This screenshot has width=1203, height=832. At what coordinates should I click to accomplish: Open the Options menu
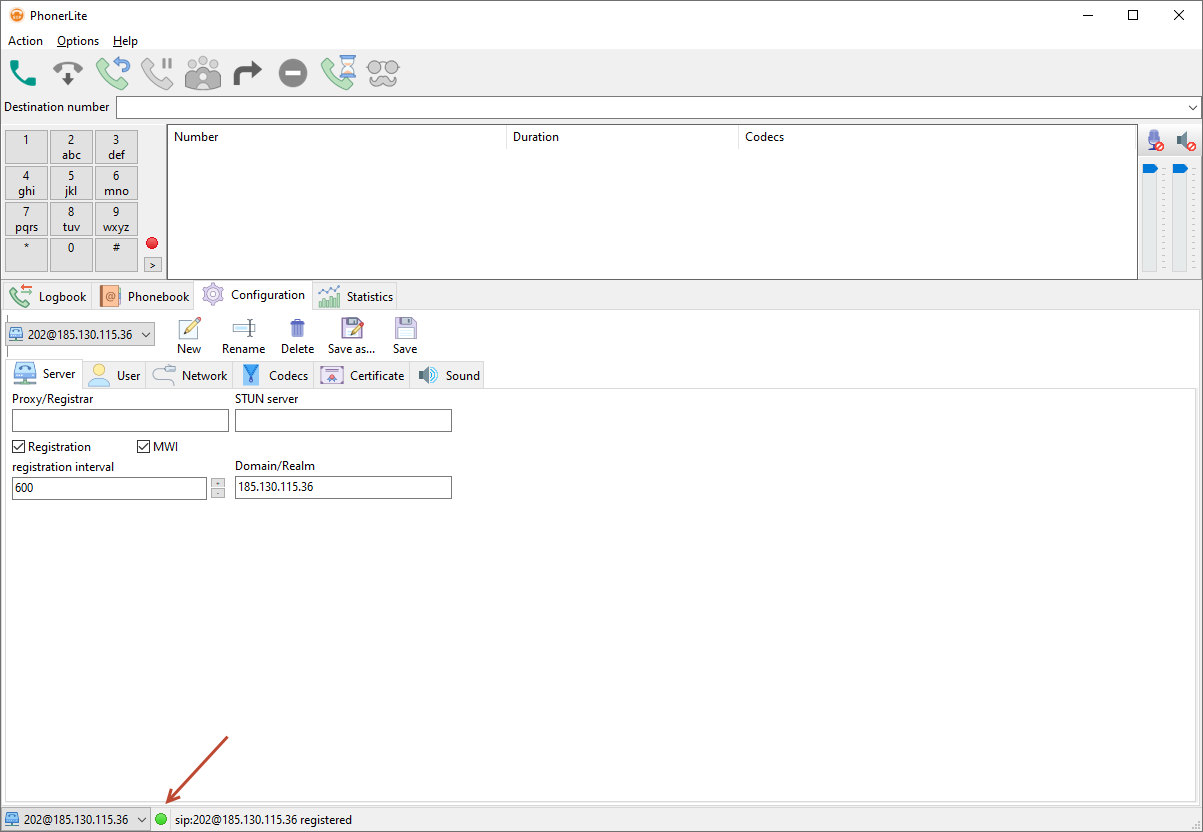click(78, 41)
